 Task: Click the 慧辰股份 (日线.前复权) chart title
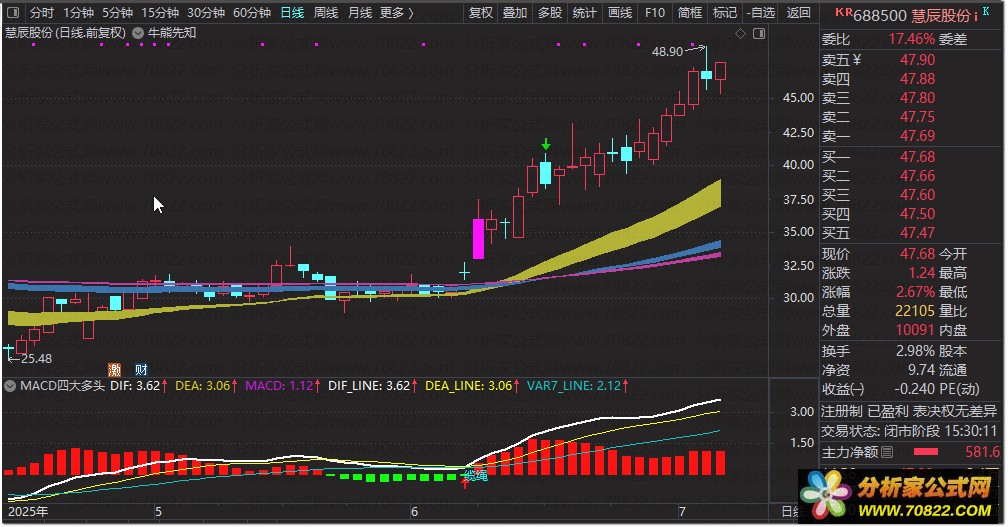click(66, 32)
